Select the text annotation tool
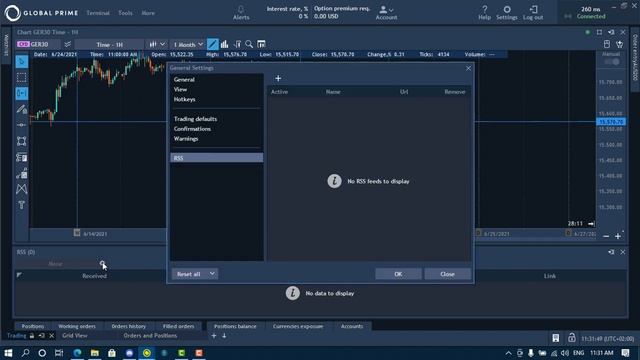The width and height of the screenshot is (640, 360). pyautogui.click(x=22, y=205)
